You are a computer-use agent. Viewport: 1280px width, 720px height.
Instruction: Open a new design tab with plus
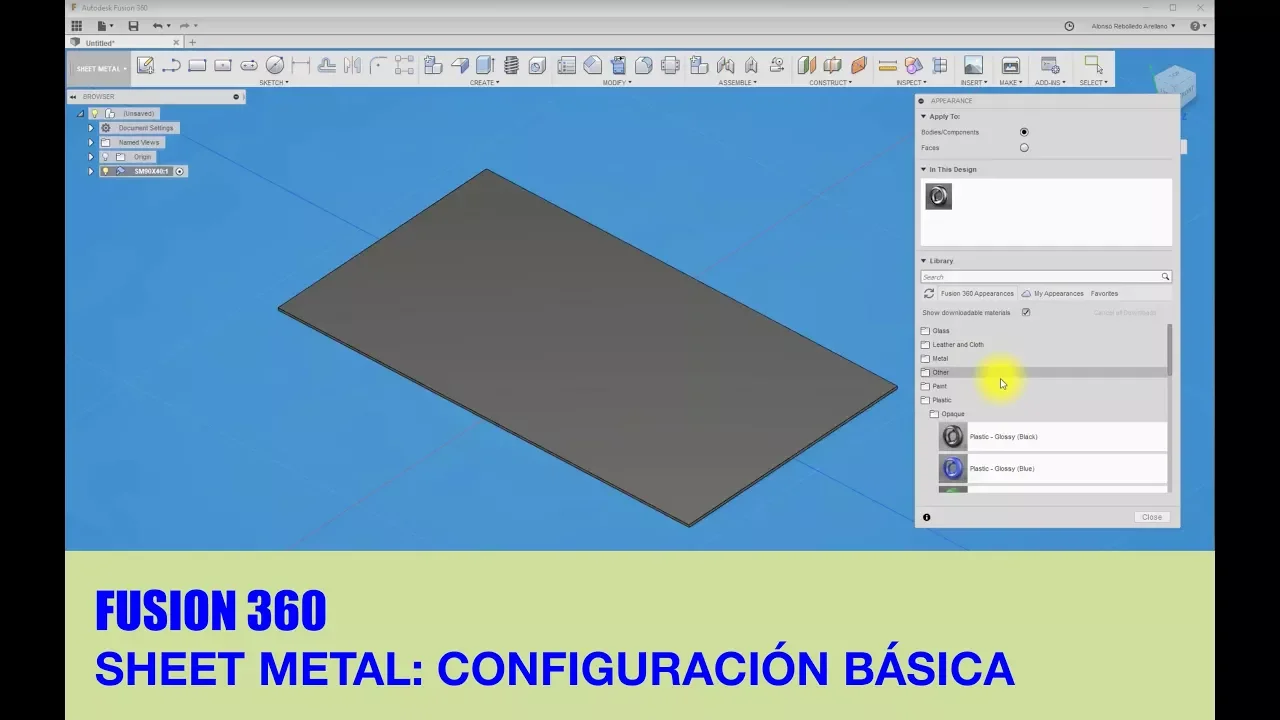(192, 43)
